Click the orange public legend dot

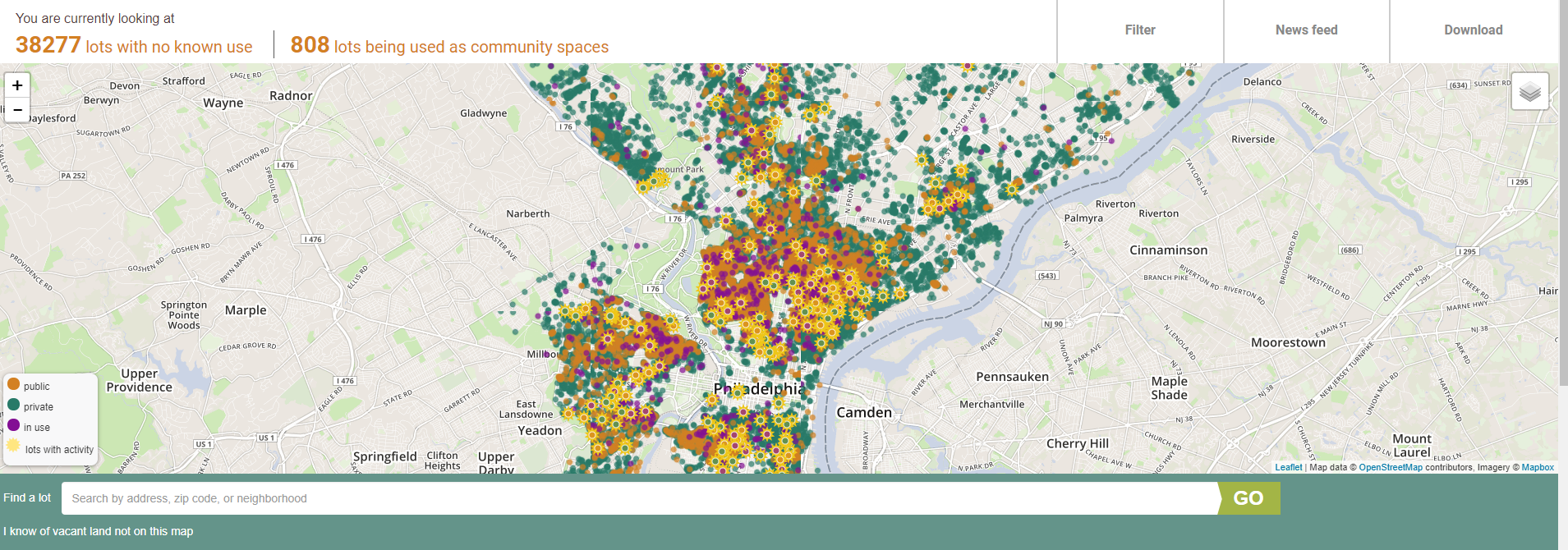click(14, 384)
